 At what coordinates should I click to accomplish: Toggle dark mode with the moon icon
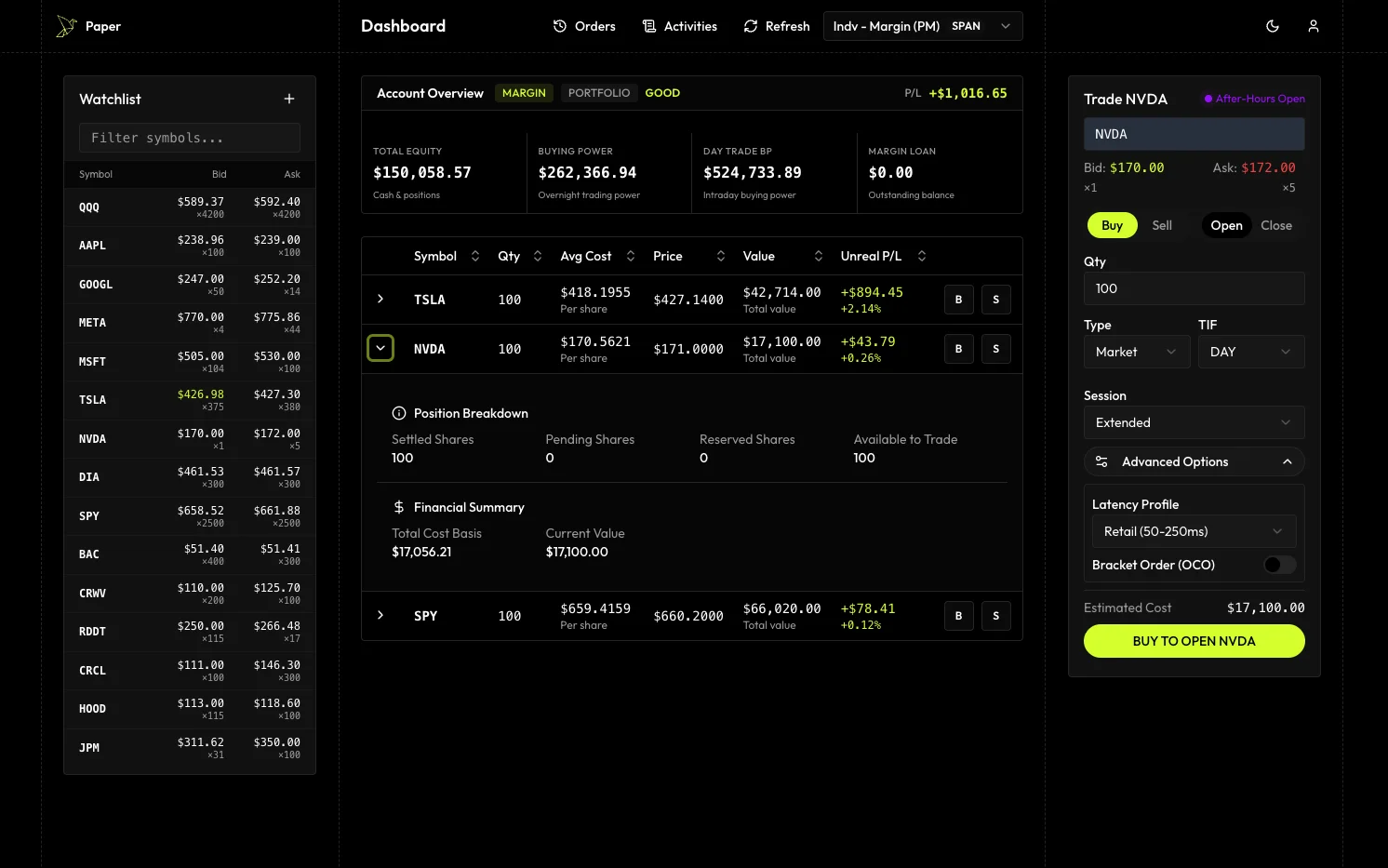(1273, 26)
